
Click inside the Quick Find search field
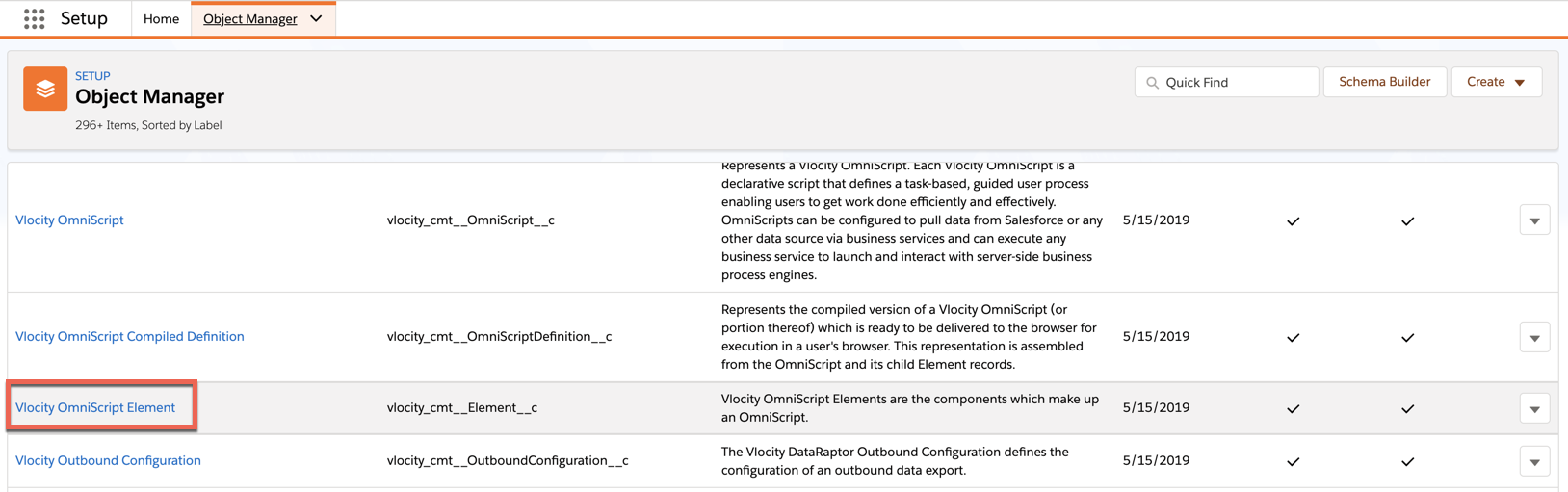pos(1226,82)
